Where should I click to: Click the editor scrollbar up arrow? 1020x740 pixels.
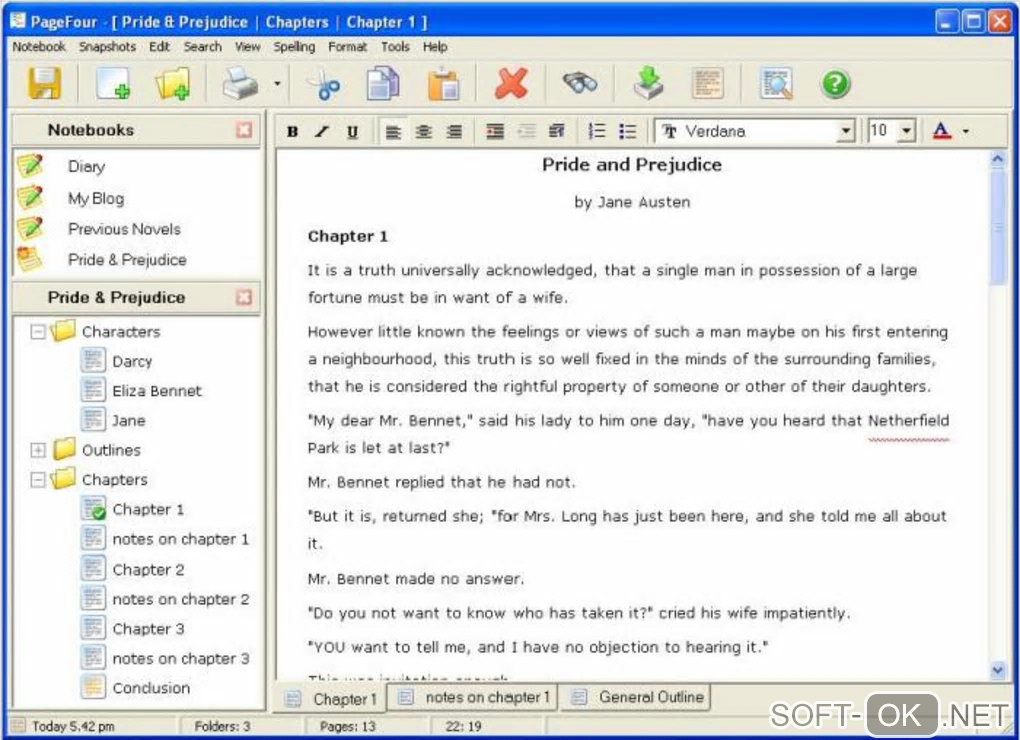[998, 160]
